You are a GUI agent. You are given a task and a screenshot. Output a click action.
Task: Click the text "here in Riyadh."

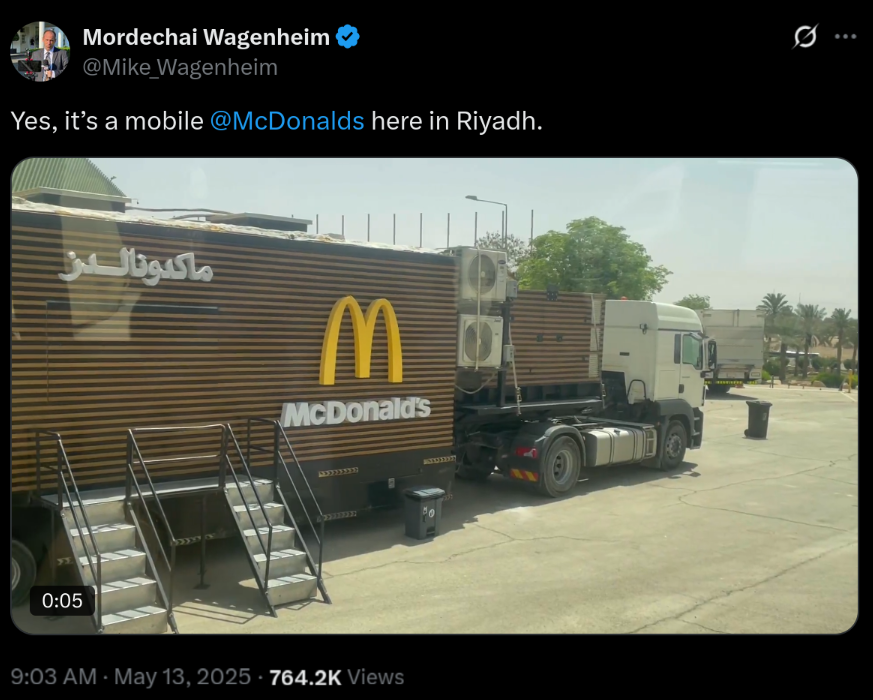pyautogui.click(x=457, y=121)
